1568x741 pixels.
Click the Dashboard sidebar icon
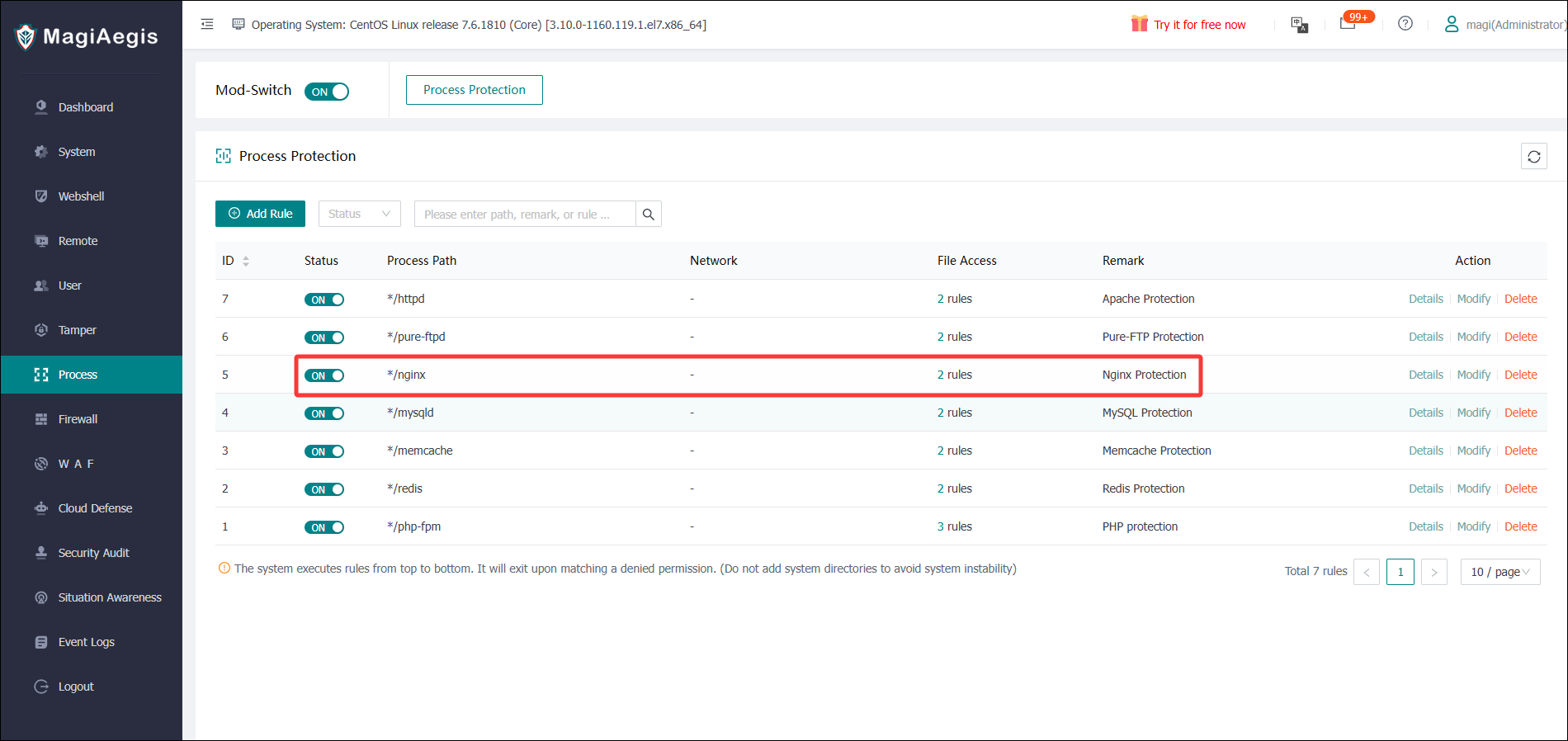(41, 107)
